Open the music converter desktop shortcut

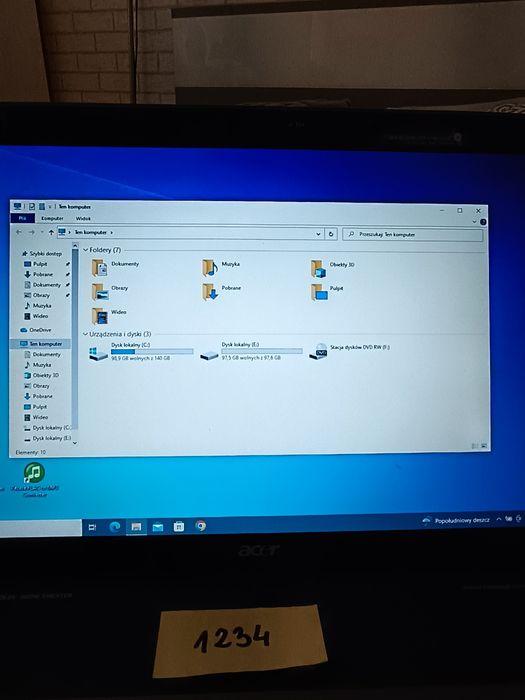[34, 479]
